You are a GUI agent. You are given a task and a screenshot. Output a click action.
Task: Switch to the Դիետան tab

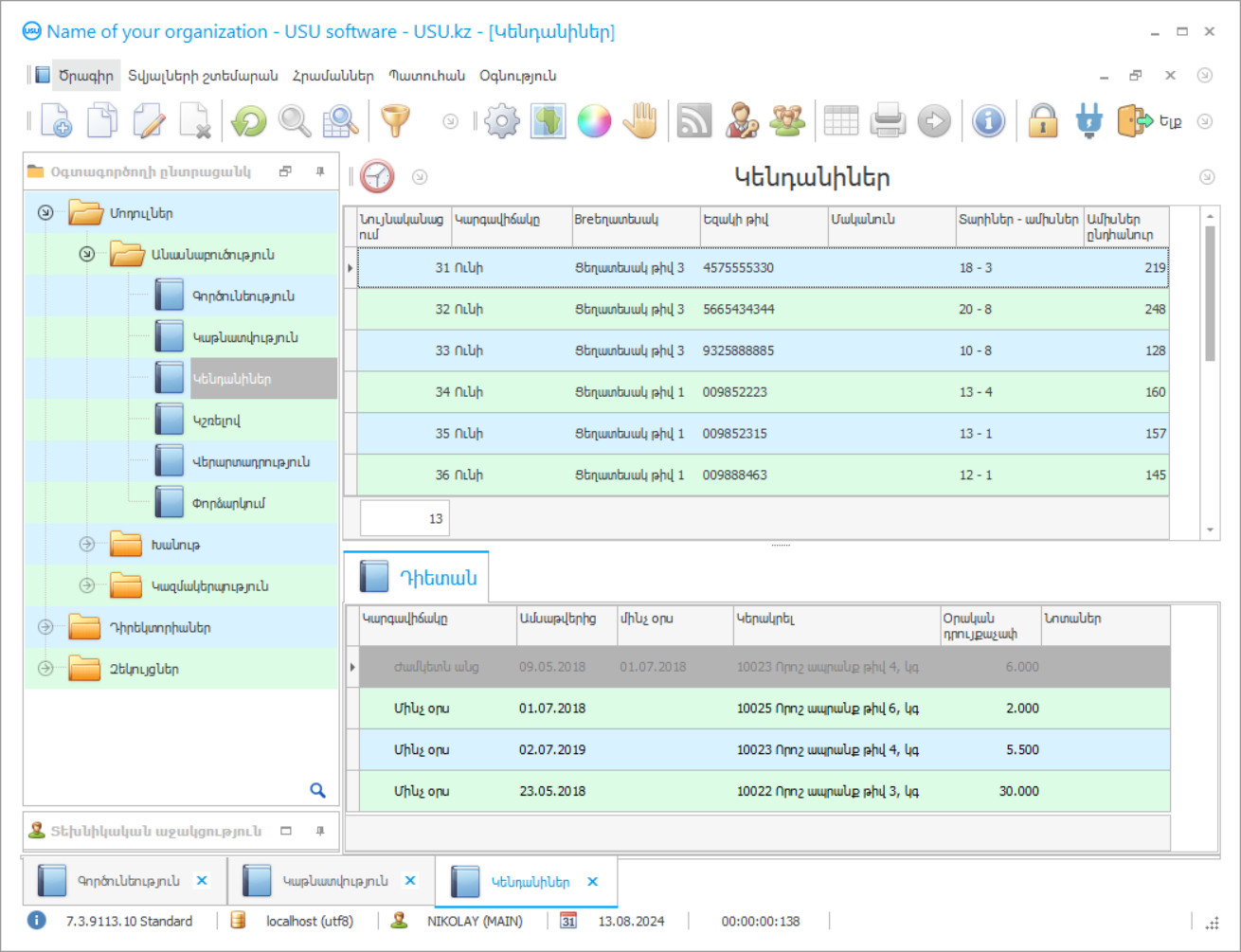click(417, 577)
